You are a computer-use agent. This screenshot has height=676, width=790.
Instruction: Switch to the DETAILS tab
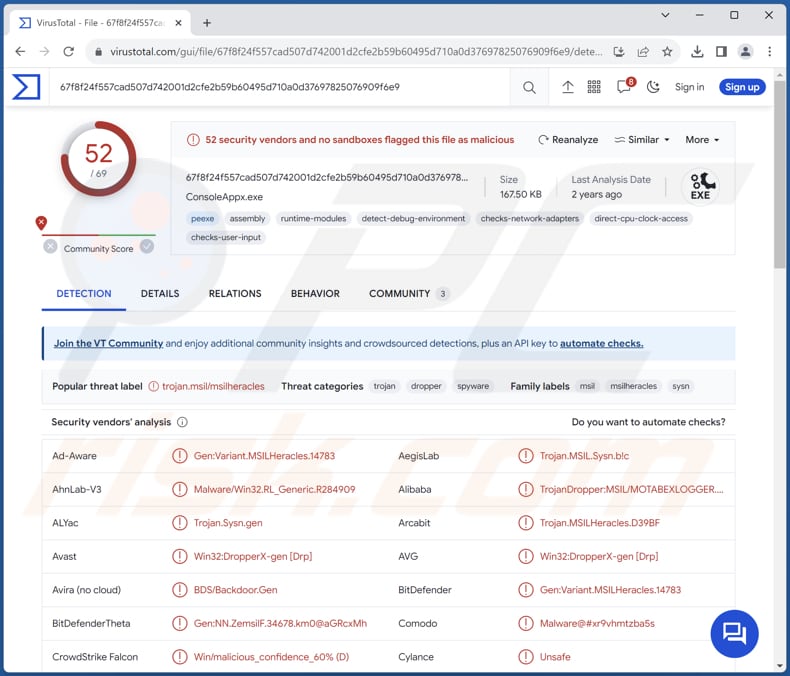click(160, 294)
